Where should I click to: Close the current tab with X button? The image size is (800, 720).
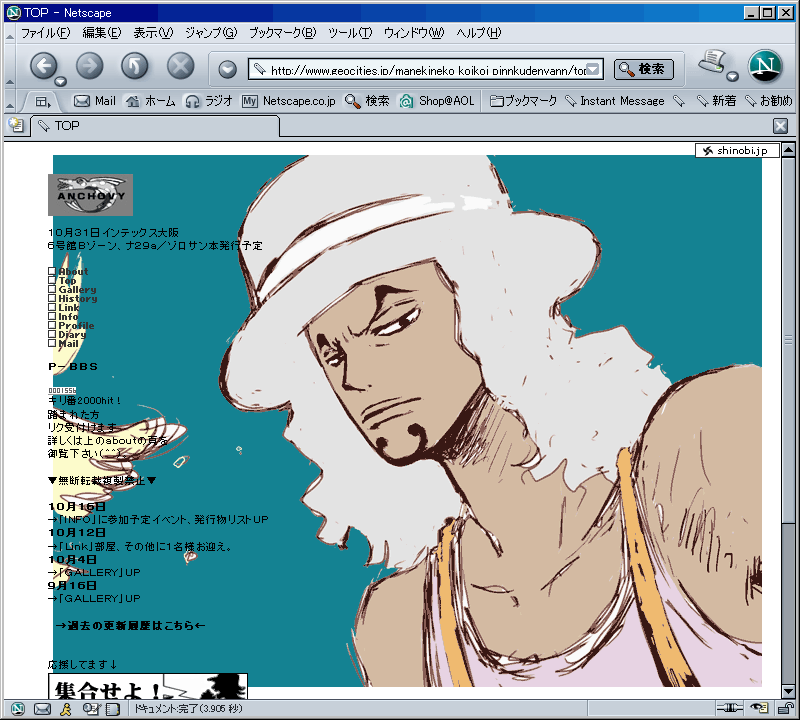(x=780, y=126)
